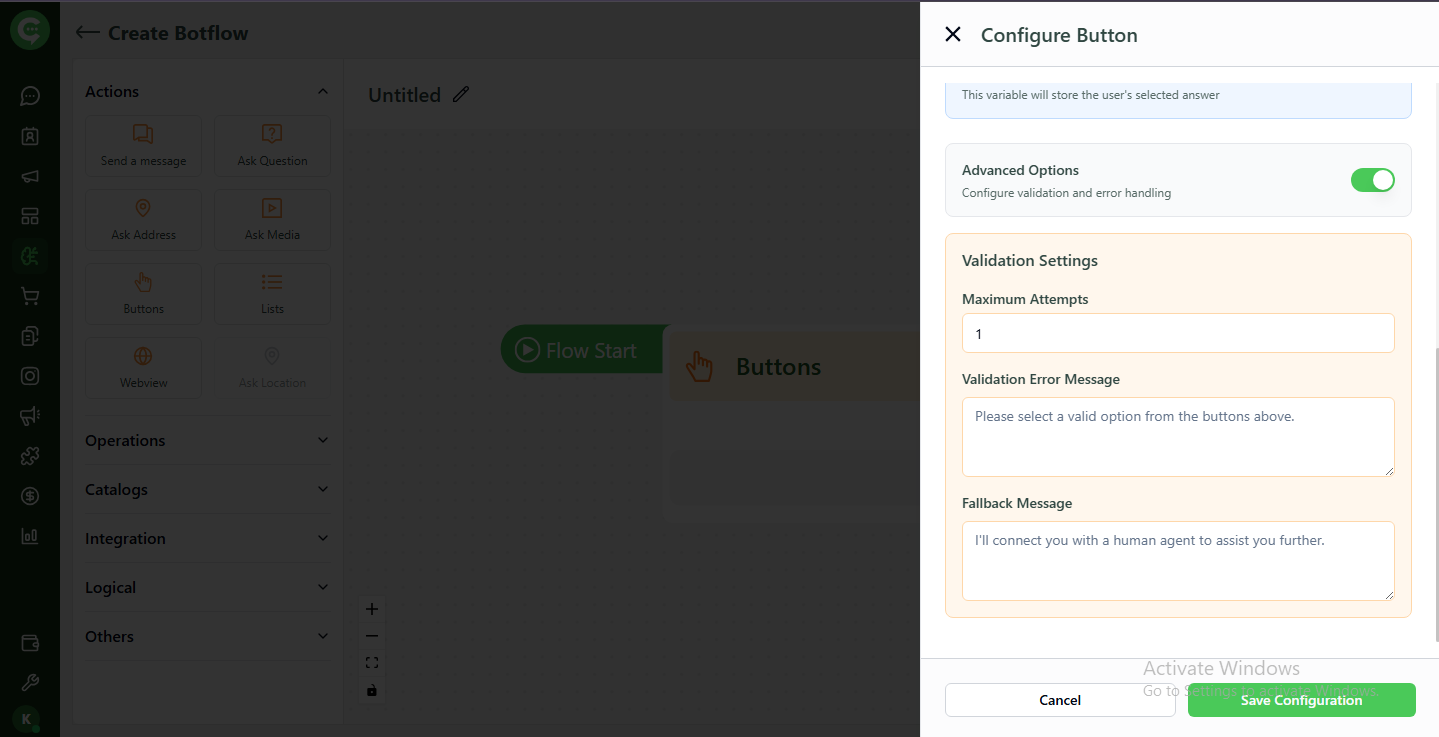Expand the Operations section
The width and height of the screenshot is (1439, 737).
tap(206, 440)
